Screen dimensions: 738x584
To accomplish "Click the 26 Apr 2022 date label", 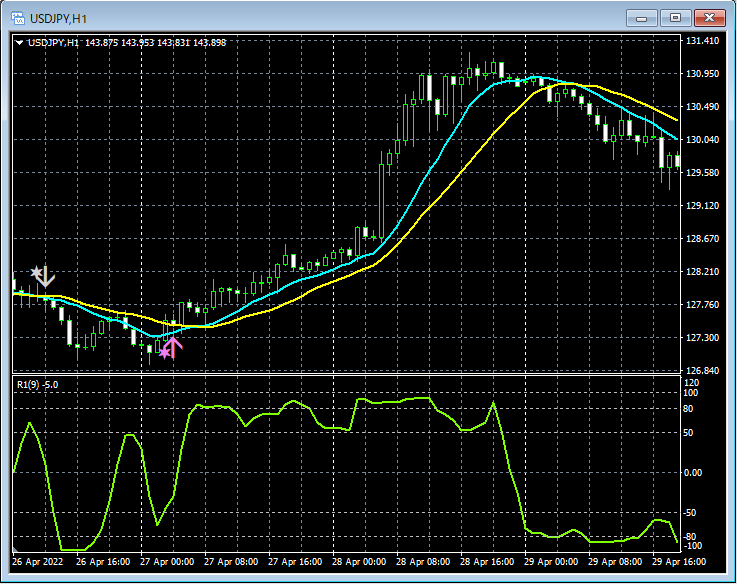I will click(38, 562).
